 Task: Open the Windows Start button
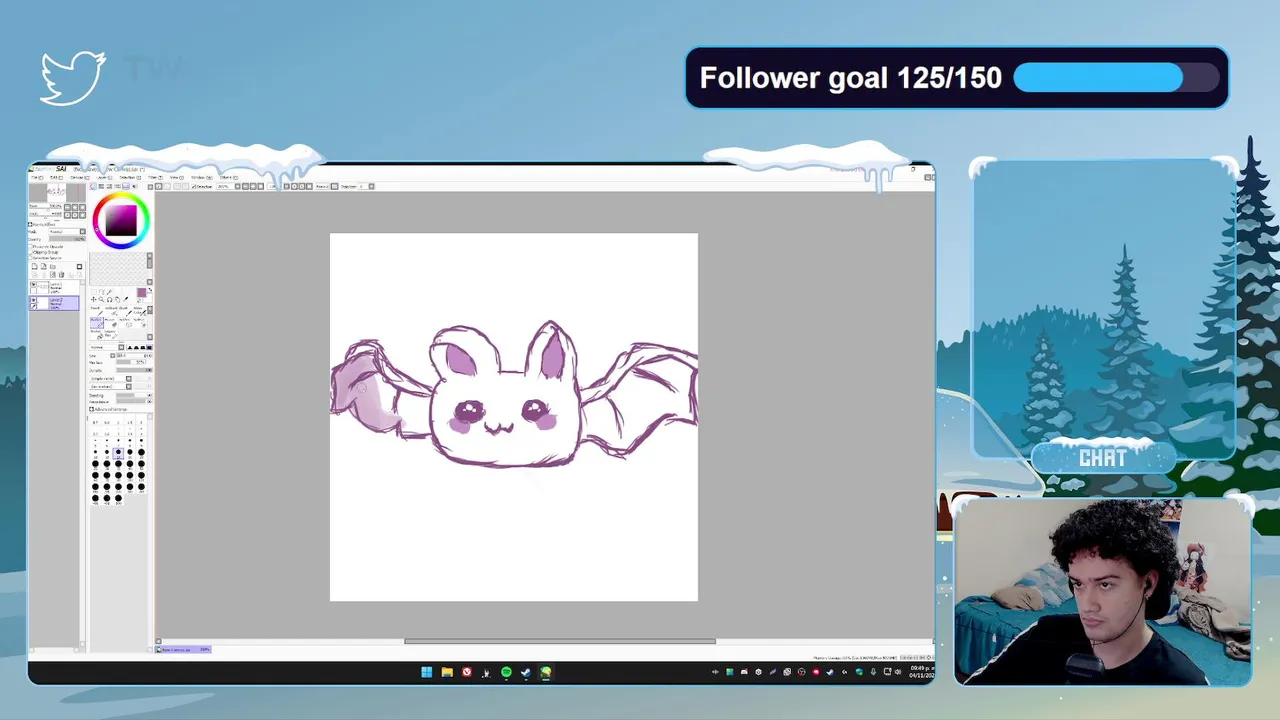(426, 672)
